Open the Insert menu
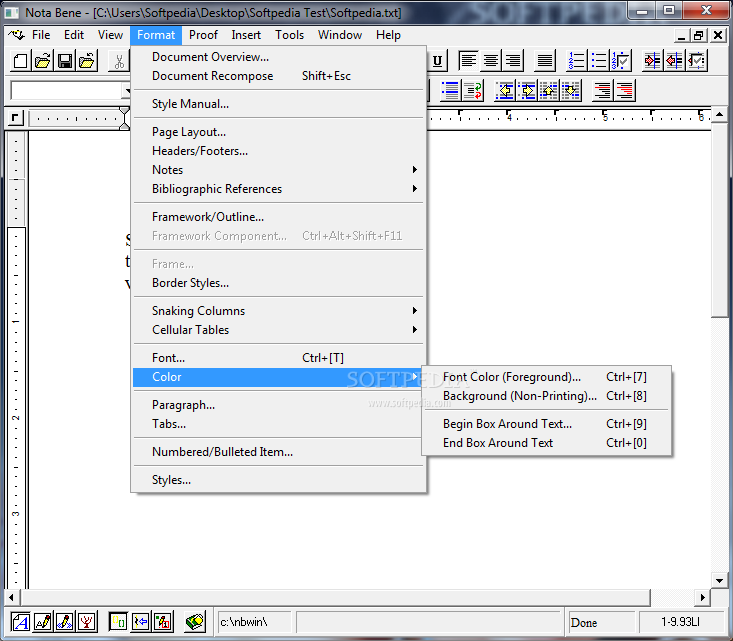Image resolution: width=733 pixels, height=641 pixels. pos(246,35)
